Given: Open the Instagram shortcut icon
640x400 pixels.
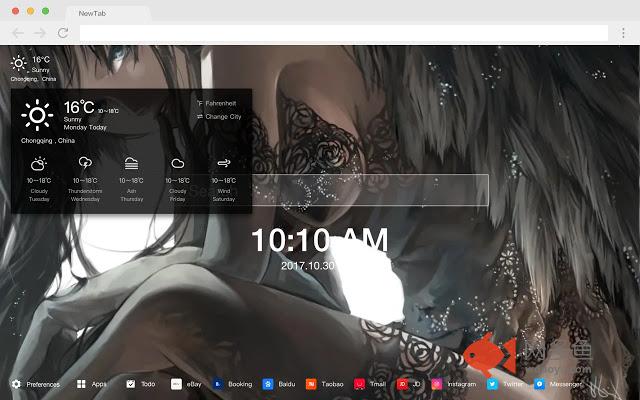Looking at the screenshot, I should [x=437, y=384].
